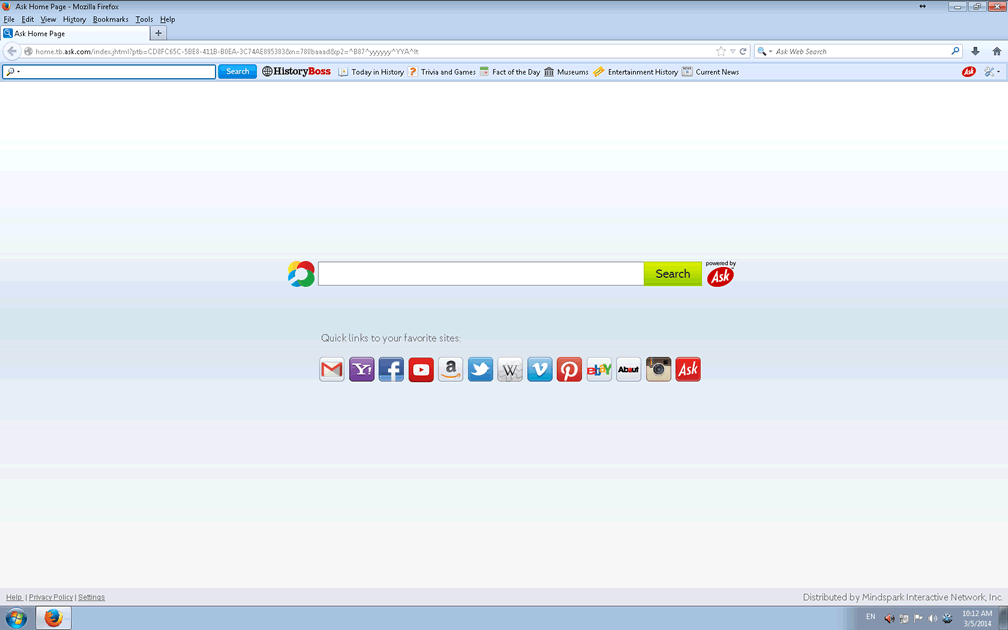The width and height of the screenshot is (1008, 630).
Task: Click the main page search input field
Action: coord(480,274)
